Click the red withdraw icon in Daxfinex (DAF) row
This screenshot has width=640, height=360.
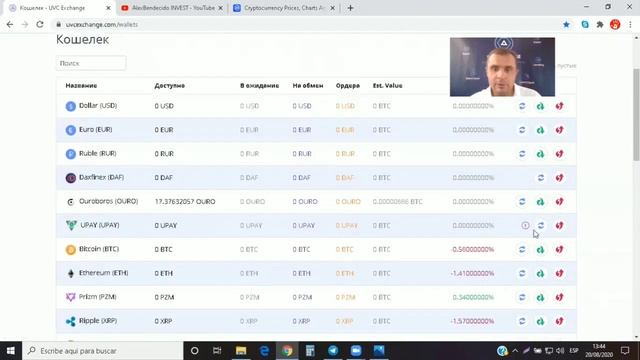(x=560, y=178)
